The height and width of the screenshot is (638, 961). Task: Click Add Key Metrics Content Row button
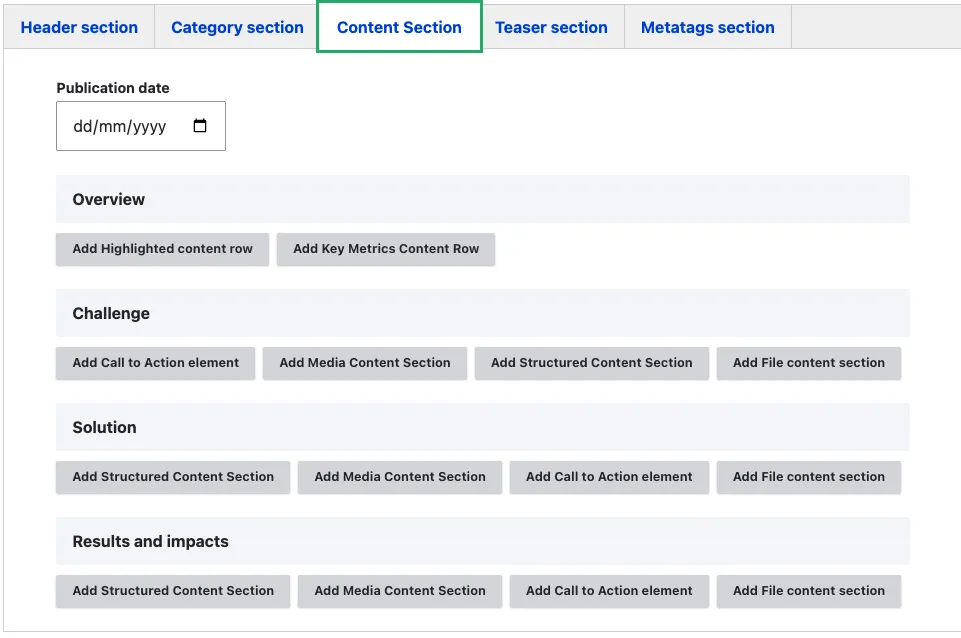tap(386, 249)
